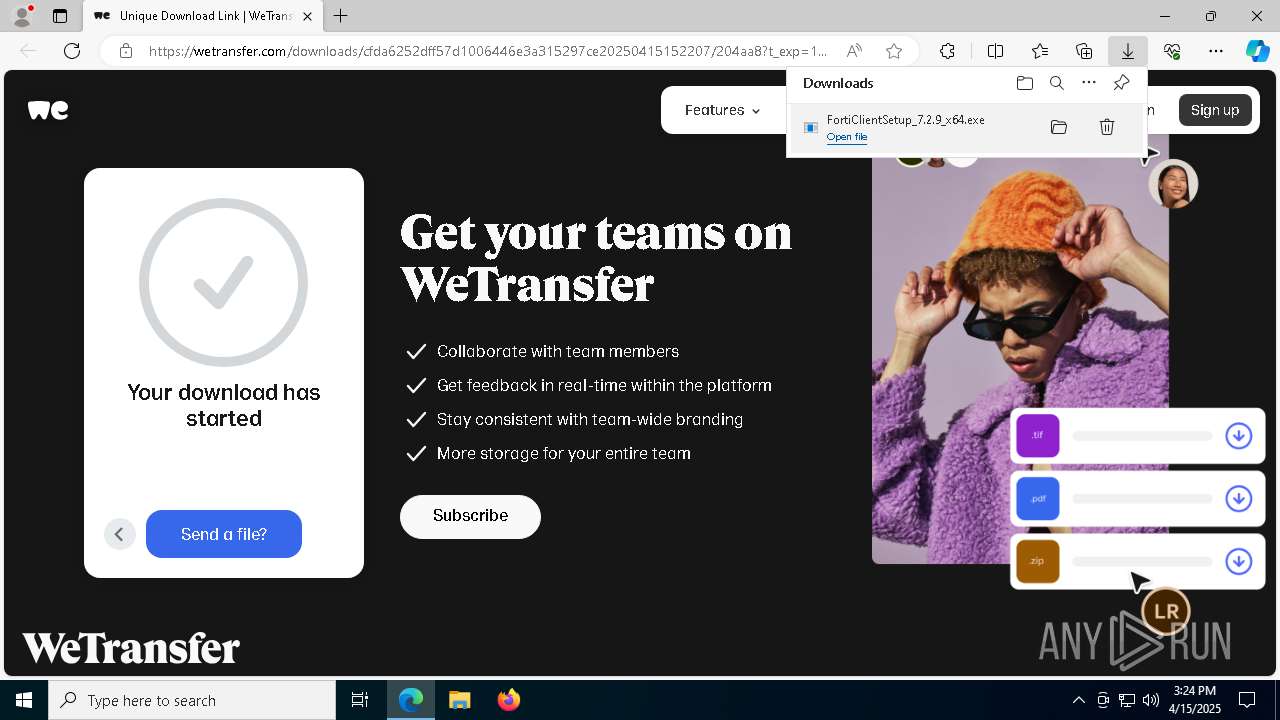This screenshot has width=1280, height=720.
Task: Click the Downloads toolbar icon
Action: pyautogui.click(x=1128, y=51)
